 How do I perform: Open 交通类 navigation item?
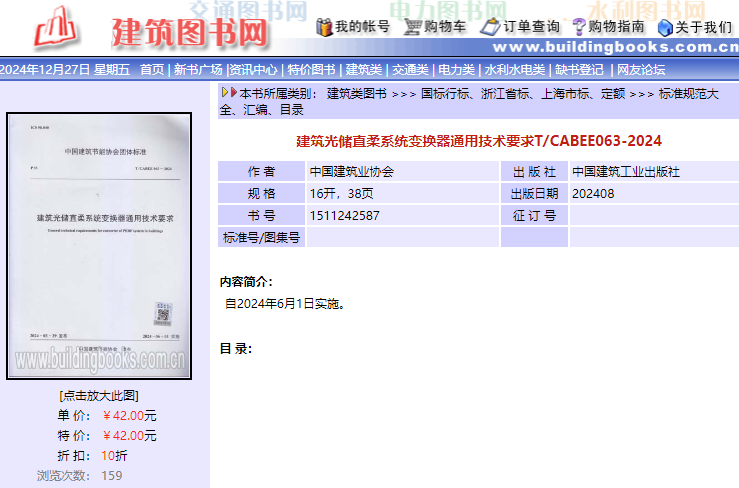pyautogui.click(x=410, y=70)
